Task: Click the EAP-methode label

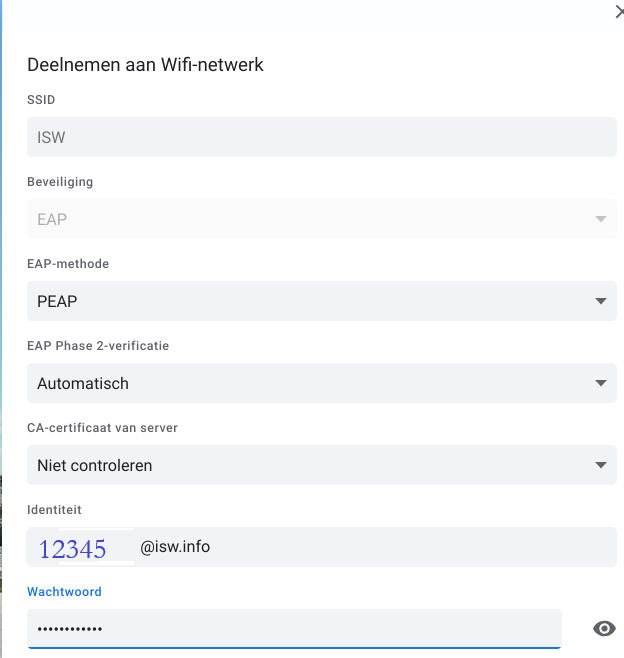Action: (68, 264)
